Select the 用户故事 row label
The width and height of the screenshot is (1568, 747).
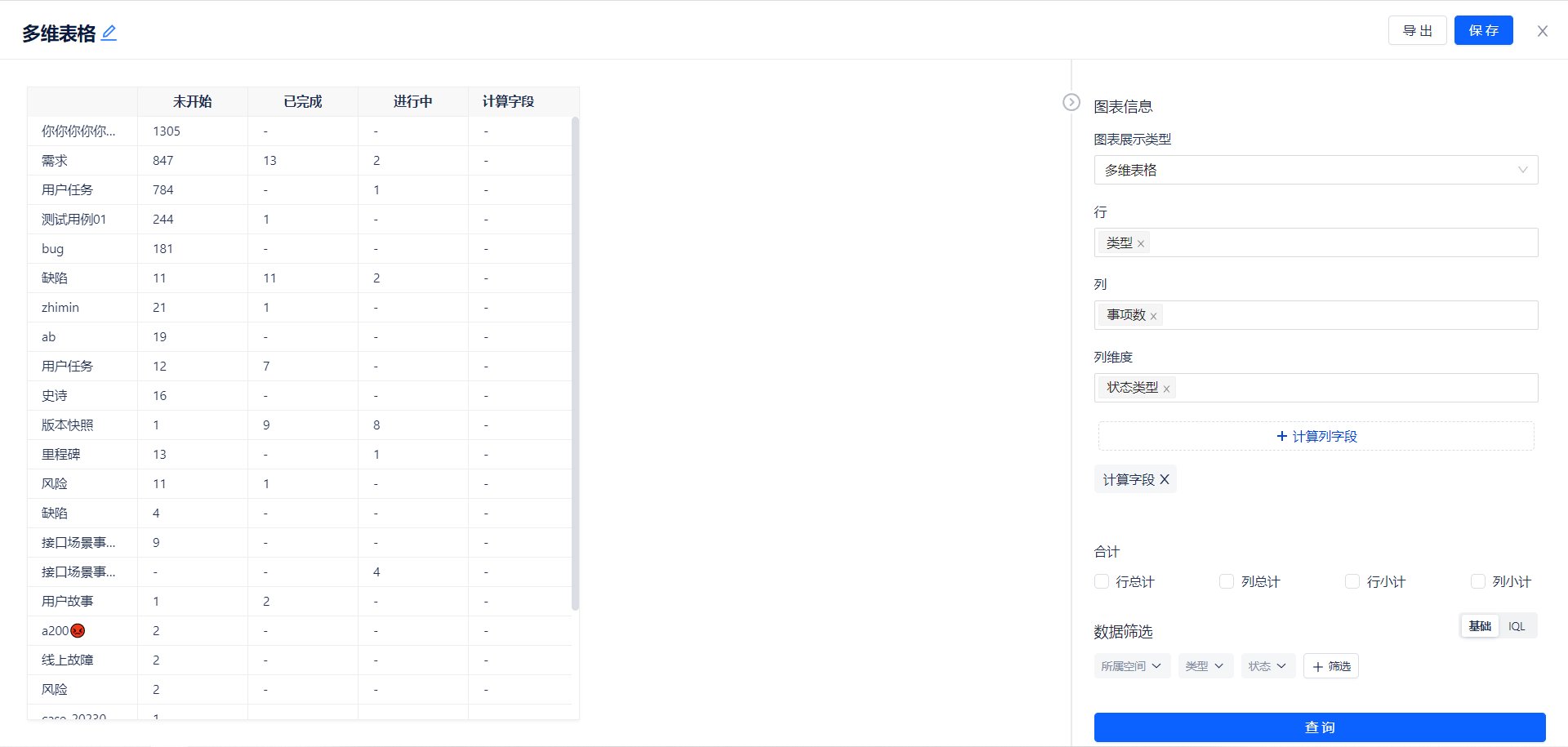(68, 601)
